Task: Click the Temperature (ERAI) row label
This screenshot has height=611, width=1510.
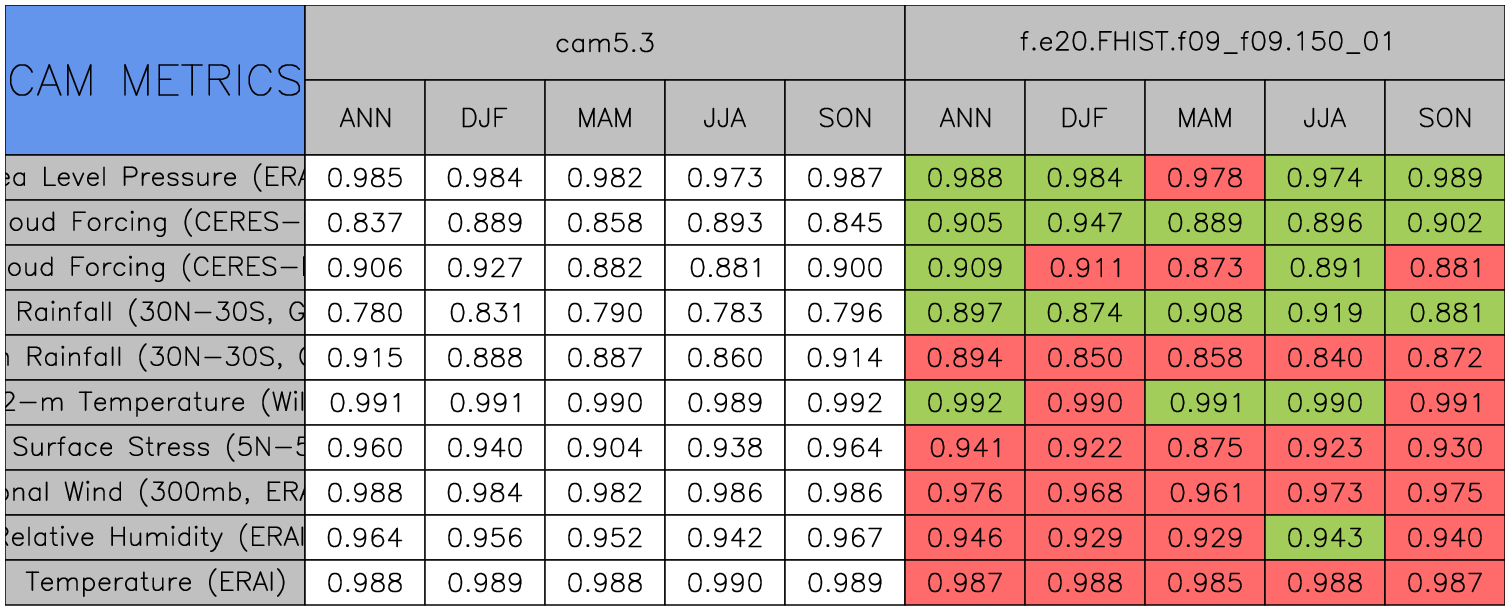Action: pos(155,583)
